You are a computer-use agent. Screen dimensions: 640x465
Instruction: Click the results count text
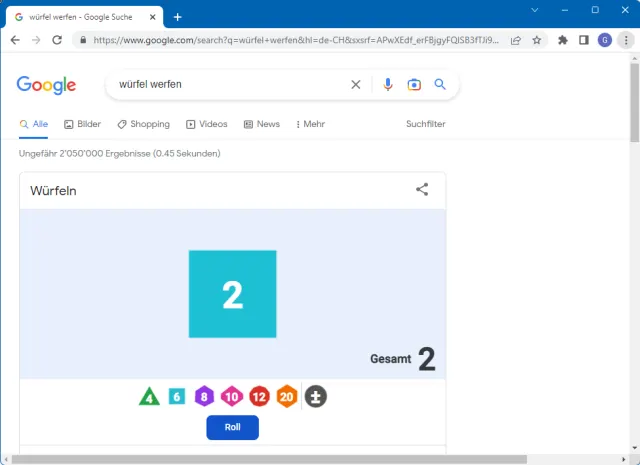(120, 154)
